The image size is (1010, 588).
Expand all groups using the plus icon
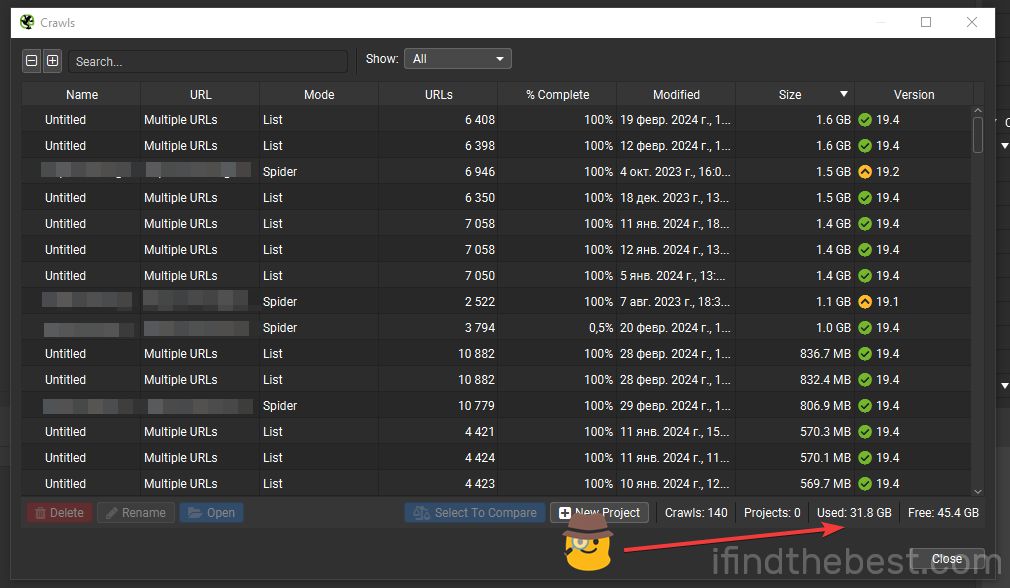[x=52, y=60]
